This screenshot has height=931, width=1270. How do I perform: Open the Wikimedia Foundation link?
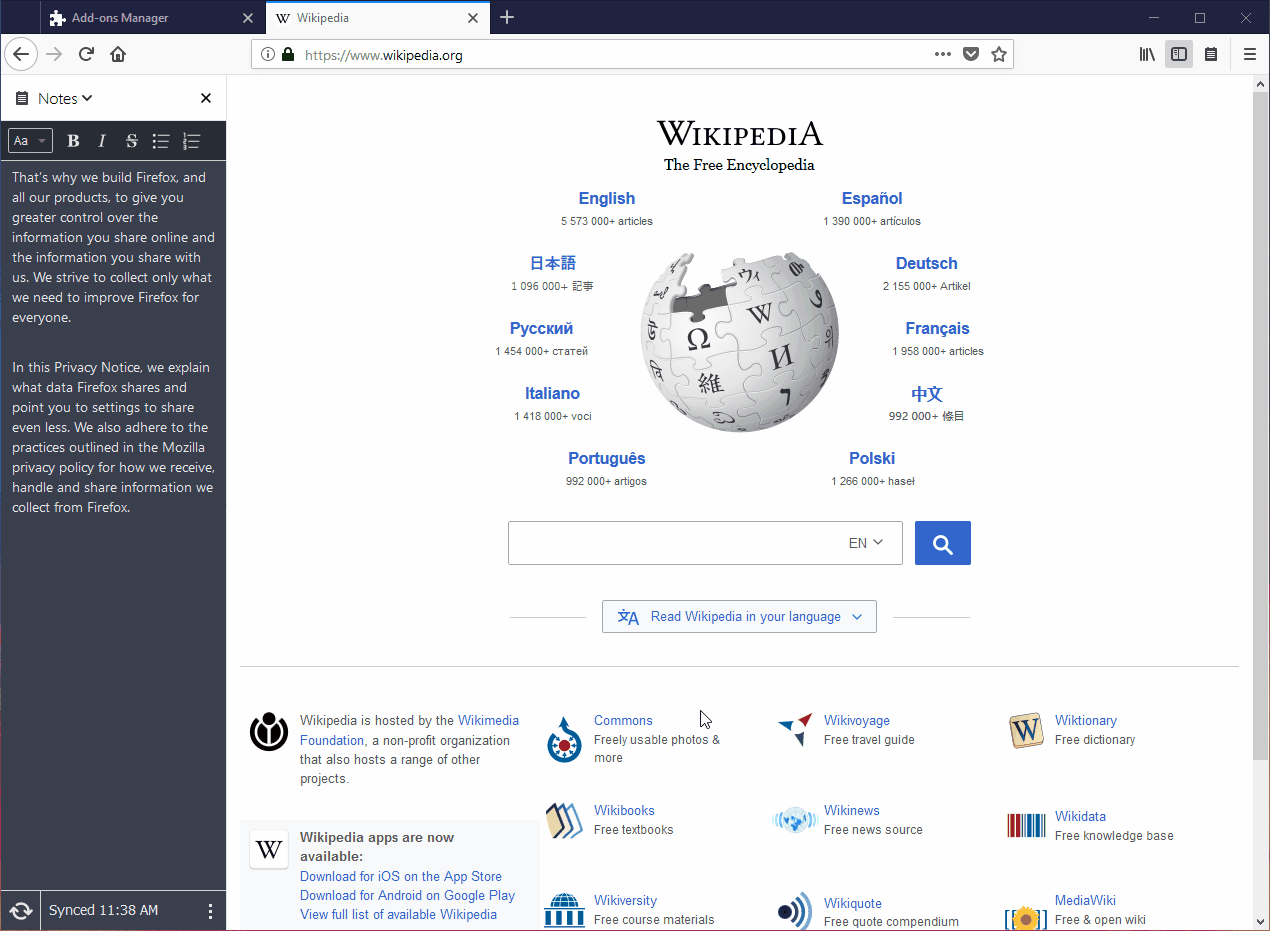pyautogui.click(x=409, y=730)
